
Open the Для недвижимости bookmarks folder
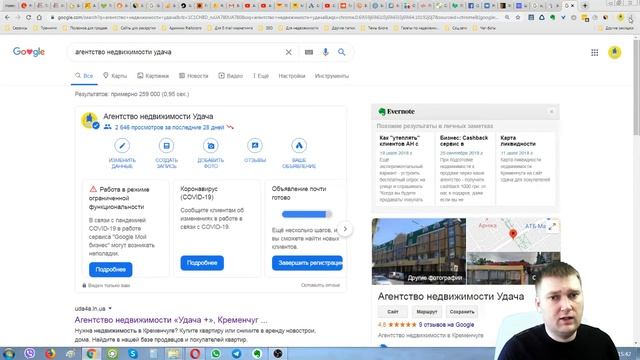click(x=299, y=28)
